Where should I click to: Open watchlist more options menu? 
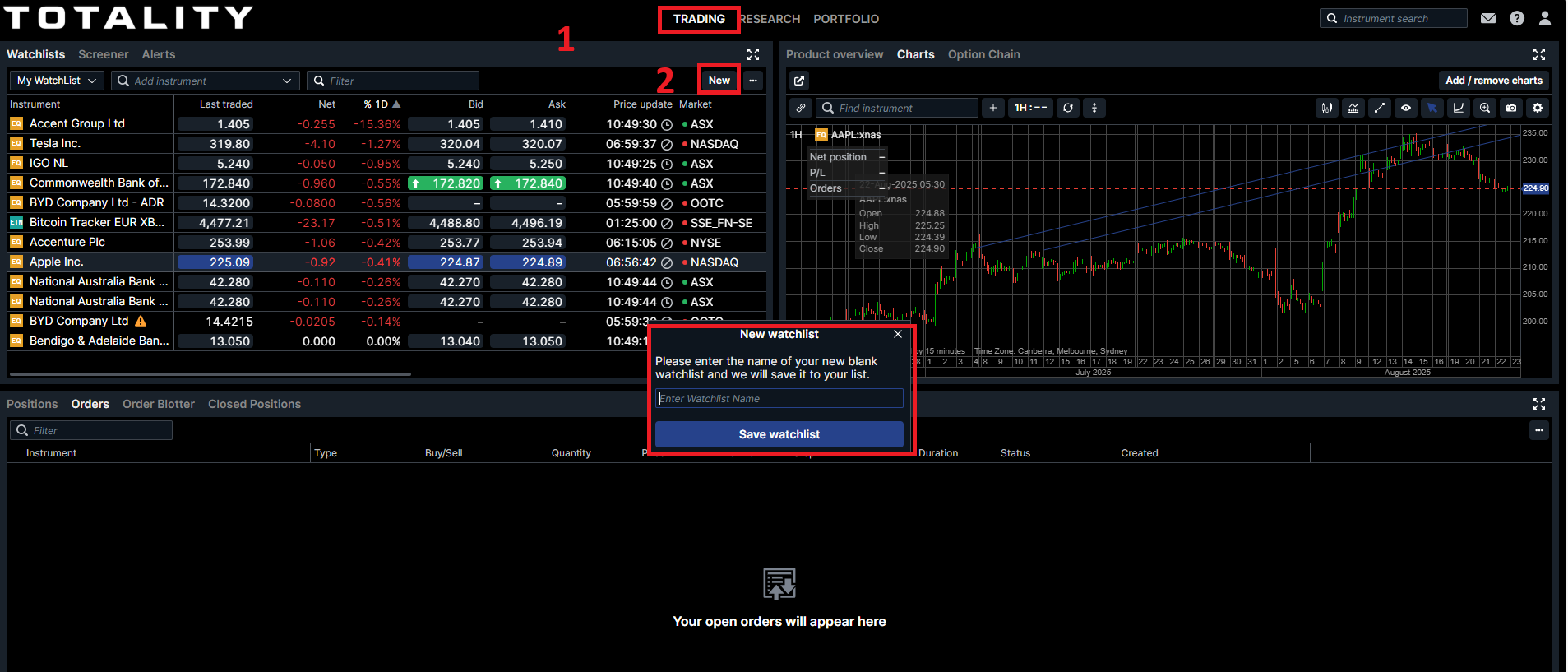(753, 81)
